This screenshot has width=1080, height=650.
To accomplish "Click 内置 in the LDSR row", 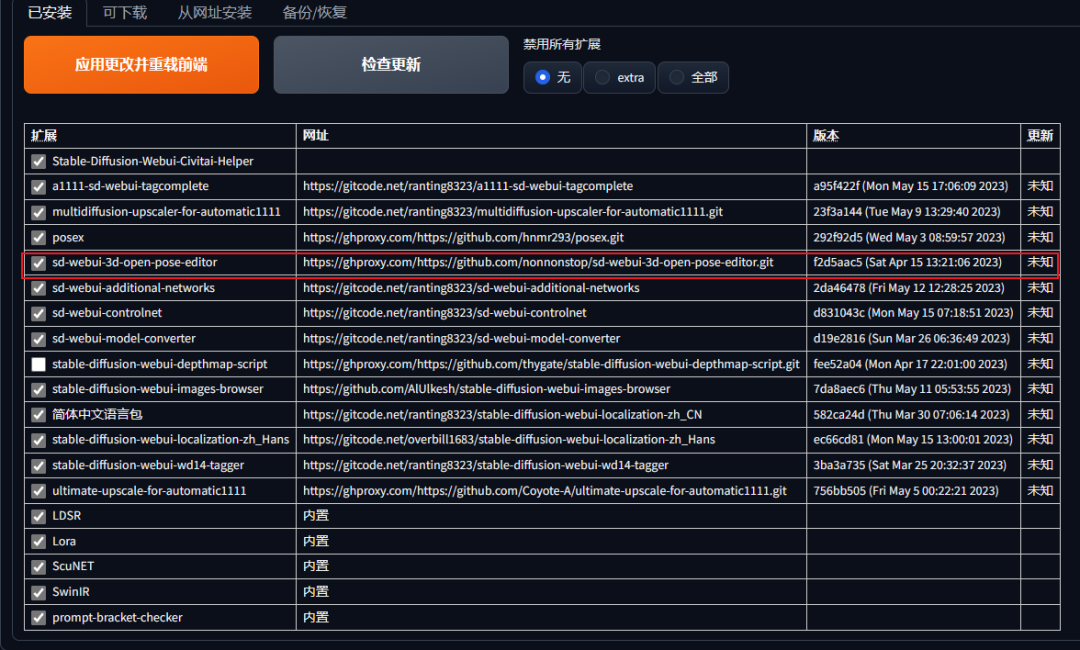I will (315, 516).
